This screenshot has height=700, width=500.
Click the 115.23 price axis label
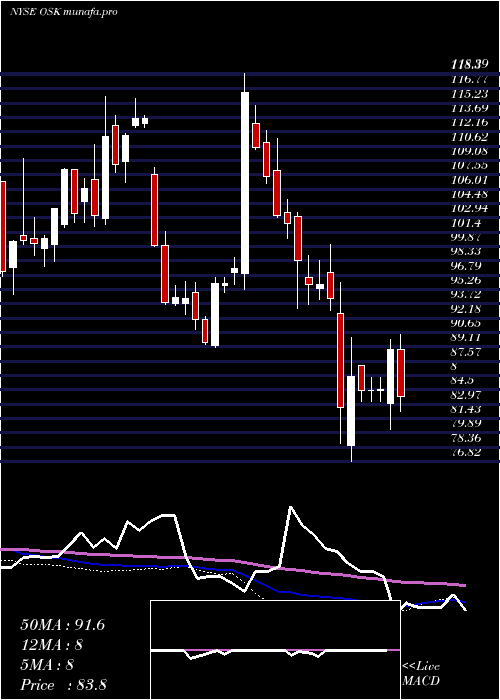coord(469,94)
